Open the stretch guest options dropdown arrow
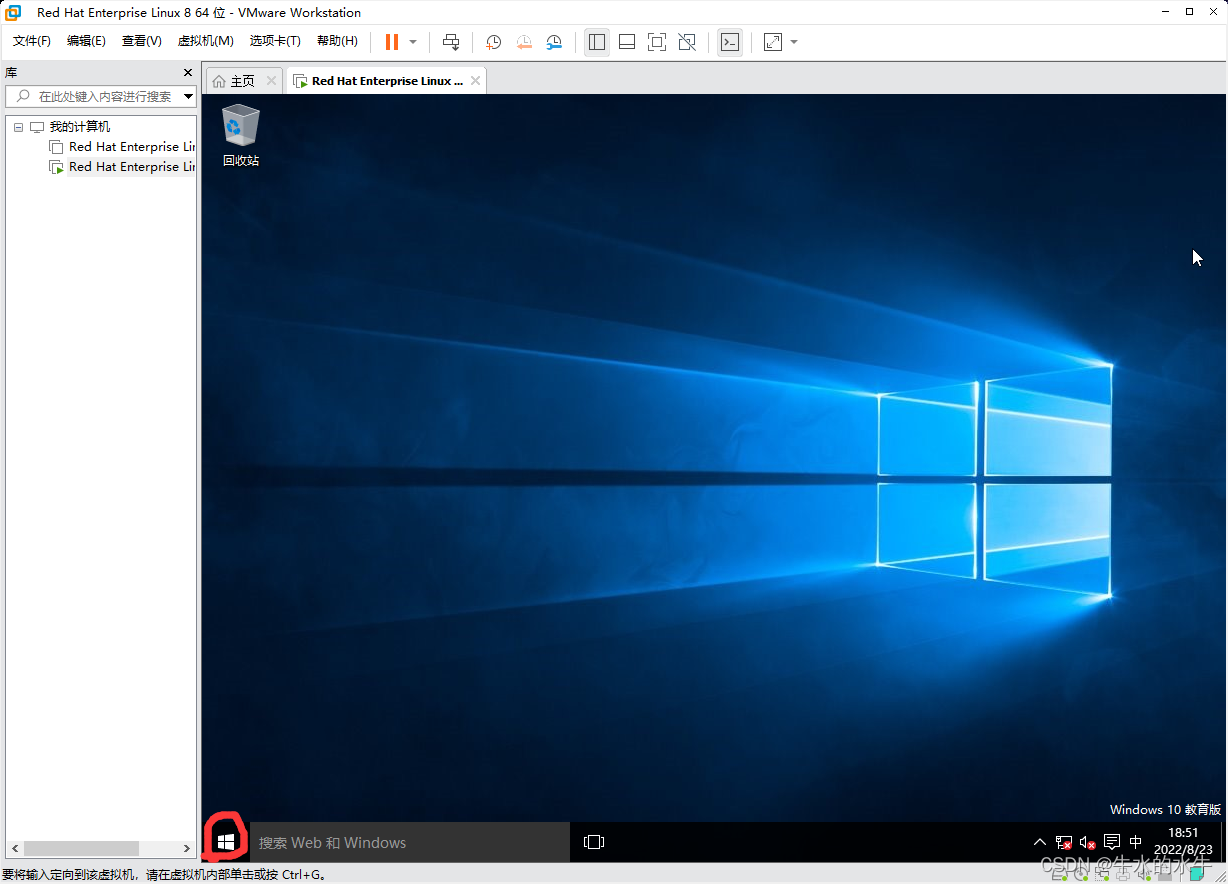This screenshot has height=884, width=1228. click(x=794, y=42)
